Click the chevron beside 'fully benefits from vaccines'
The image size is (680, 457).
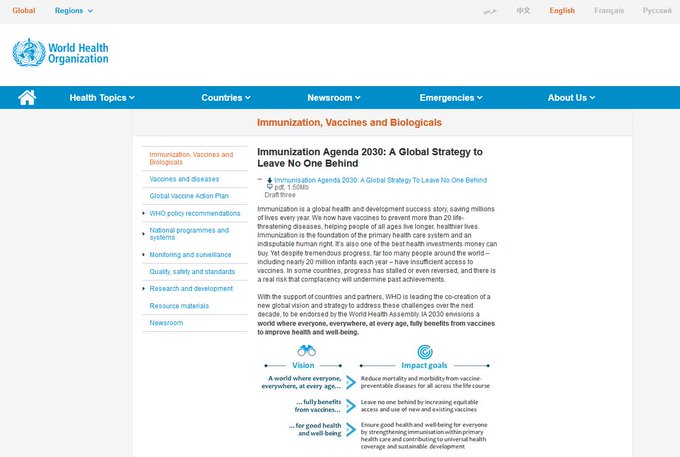click(x=351, y=406)
